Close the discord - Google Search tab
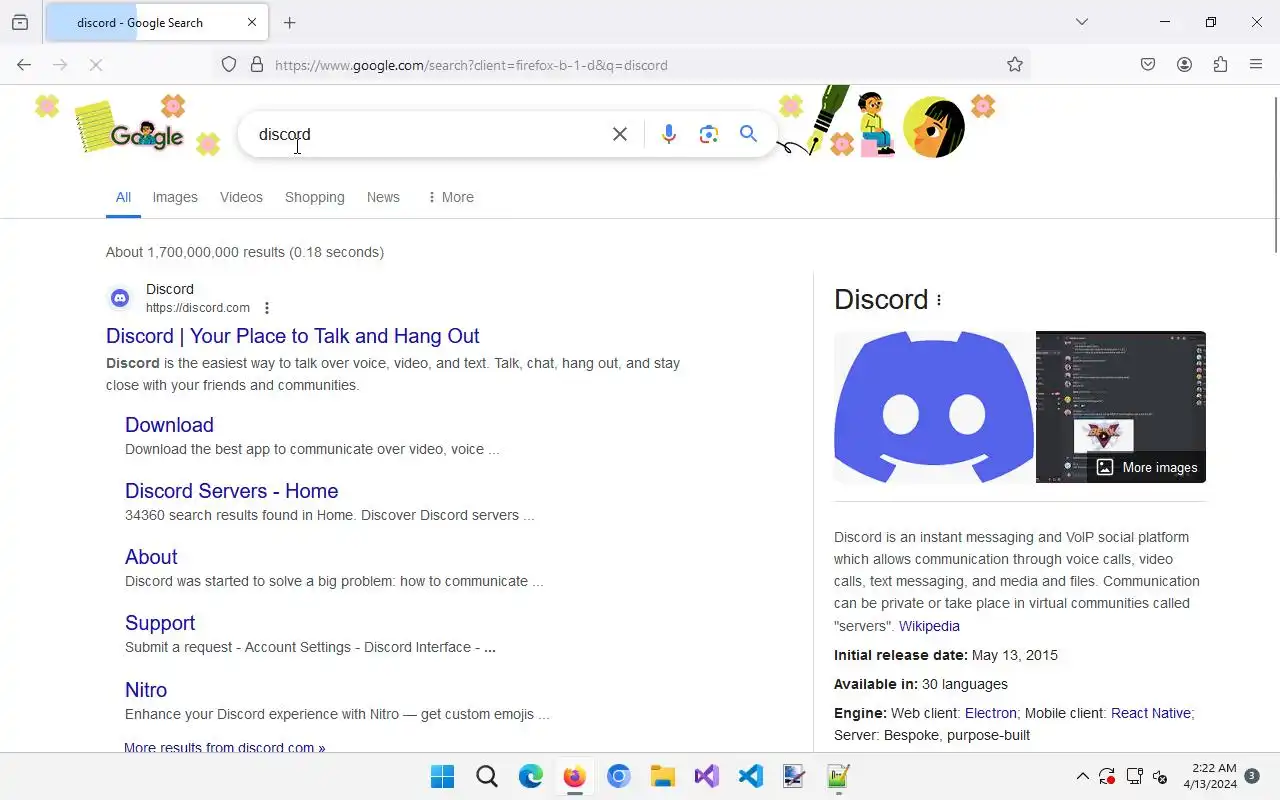1280x800 pixels. pos(252,22)
